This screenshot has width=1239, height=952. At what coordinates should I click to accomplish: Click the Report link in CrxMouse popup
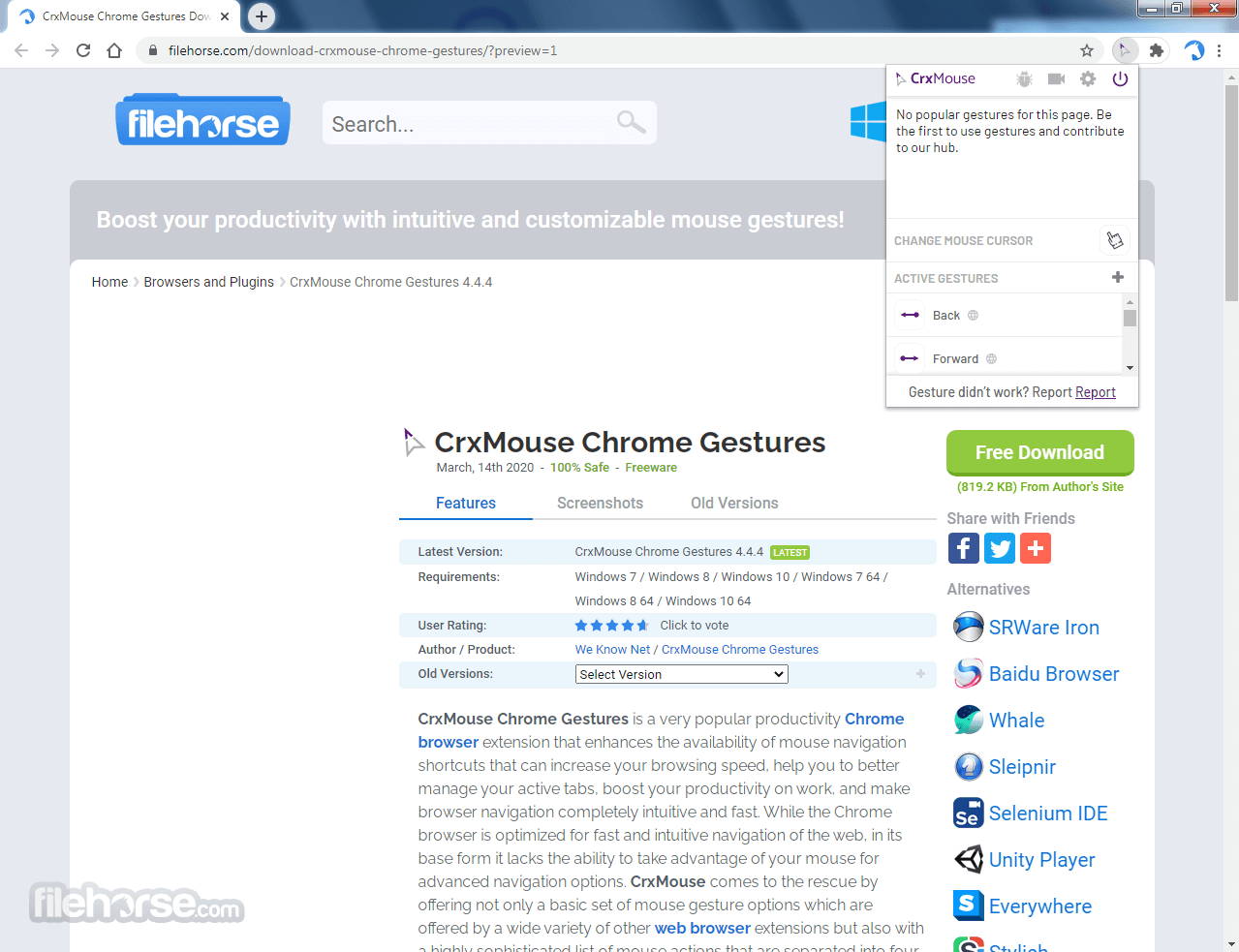1096,392
